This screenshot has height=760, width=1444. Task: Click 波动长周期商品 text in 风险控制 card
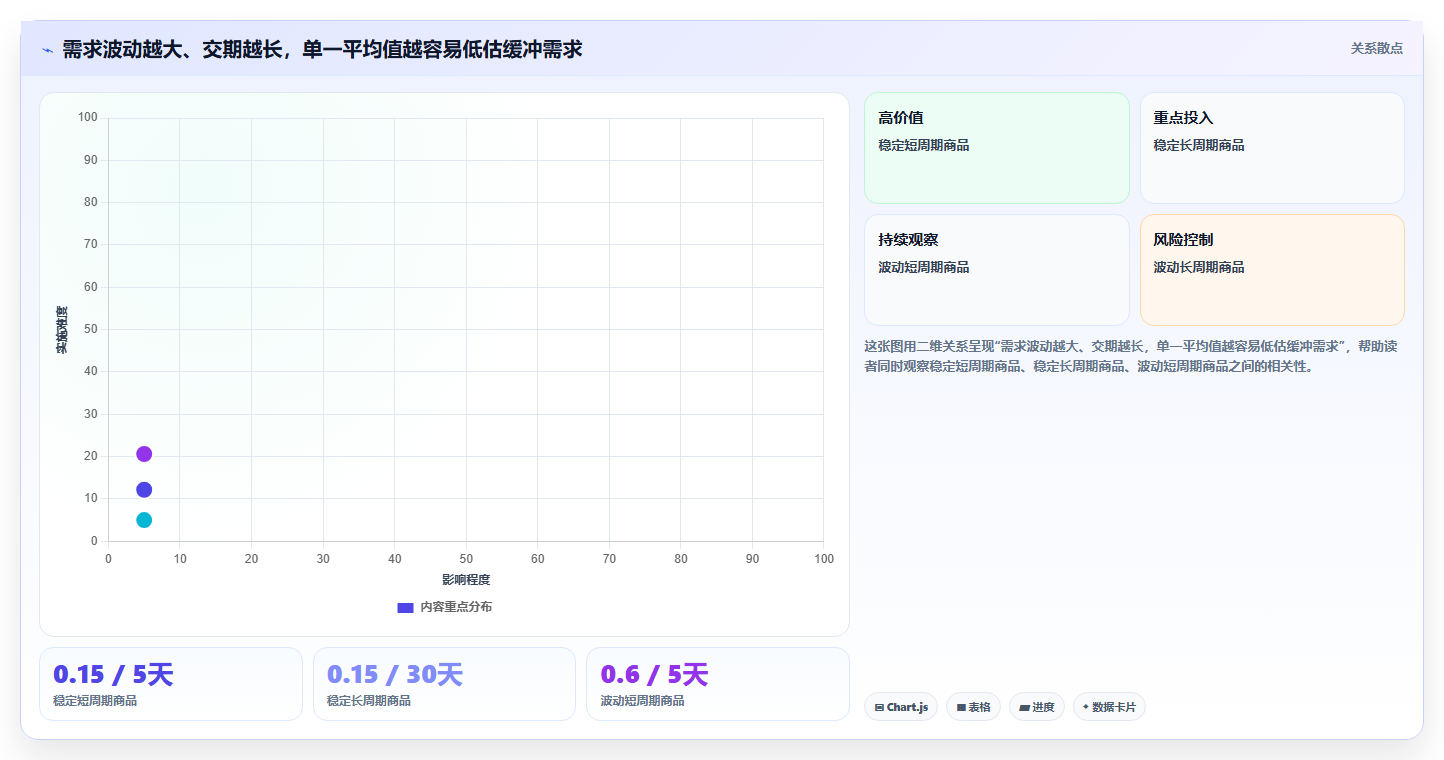pos(1199,267)
